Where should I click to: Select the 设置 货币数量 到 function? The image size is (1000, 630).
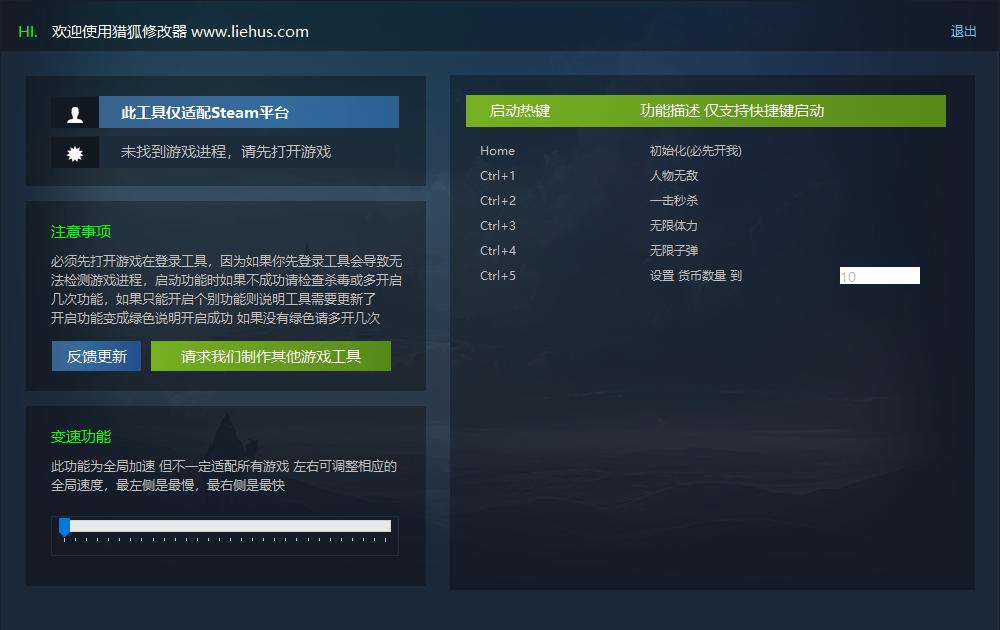(x=696, y=275)
